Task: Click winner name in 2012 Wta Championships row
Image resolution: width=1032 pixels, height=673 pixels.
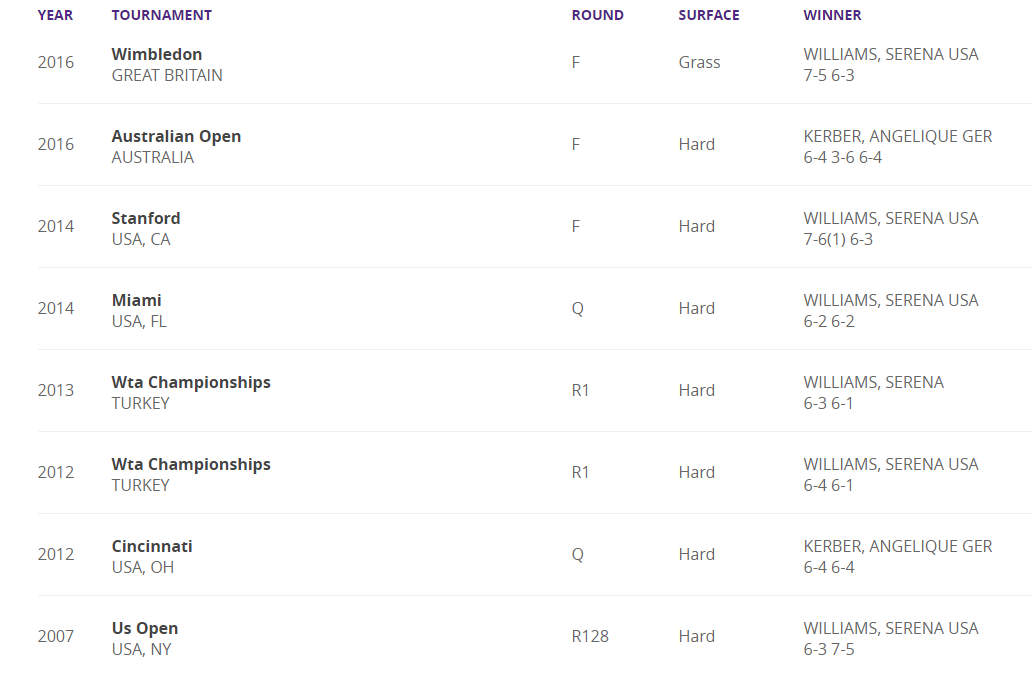Action: (x=891, y=464)
